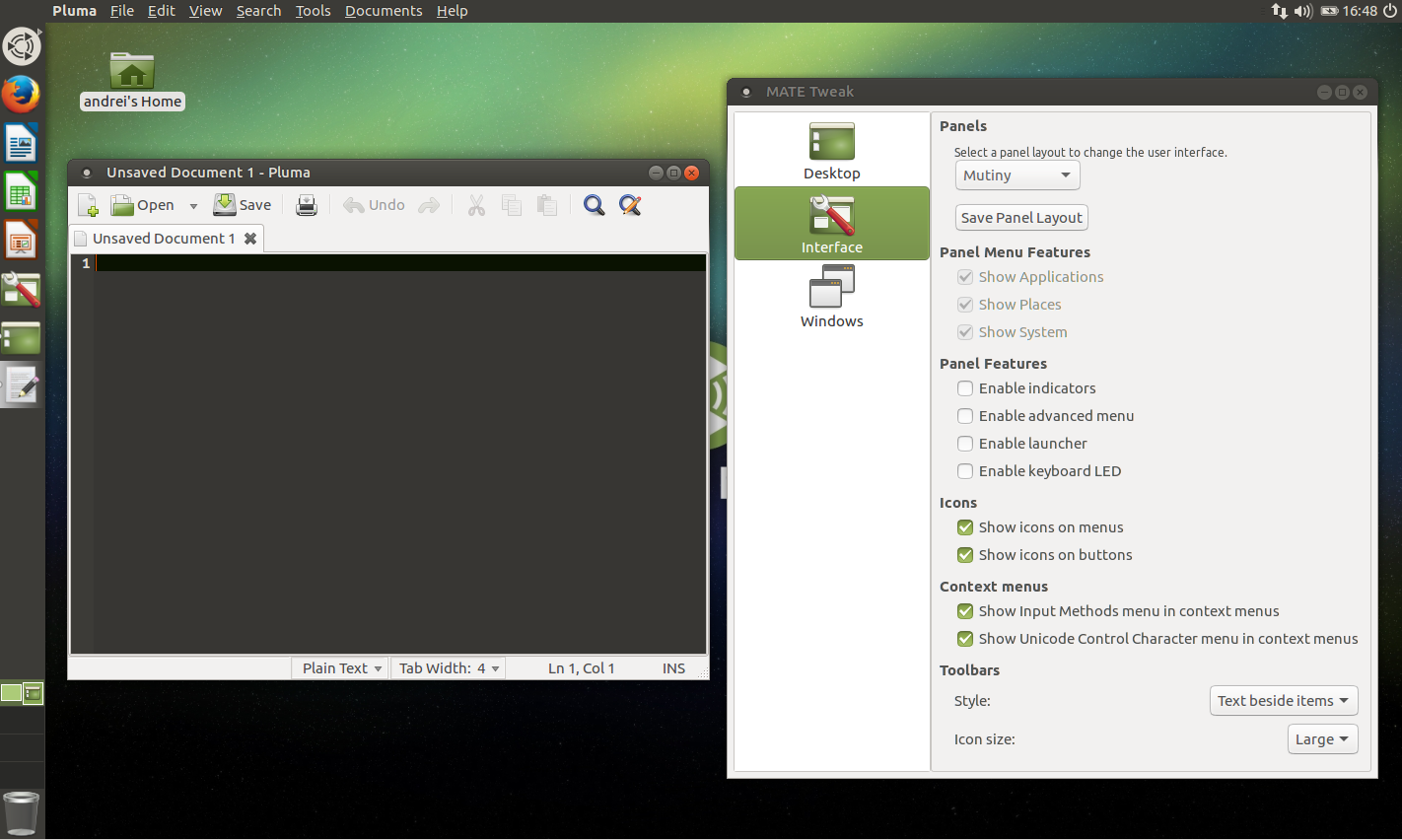Select Desktop section in MATE Tweak
The width and height of the screenshot is (1402, 840).
click(832, 151)
